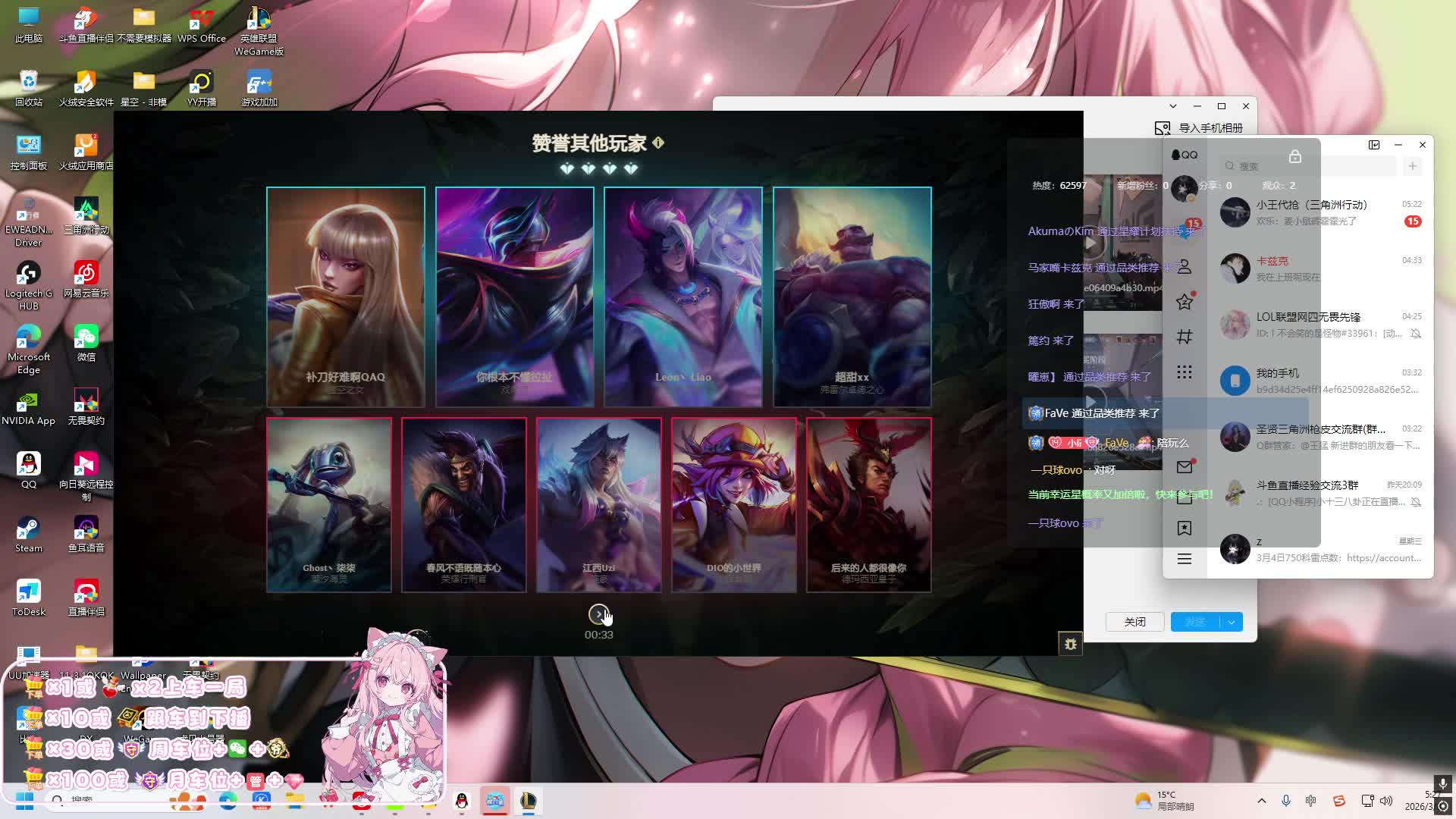Click the info icon beside 赞誉其他玩家 title
1456x819 pixels.
(658, 143)
